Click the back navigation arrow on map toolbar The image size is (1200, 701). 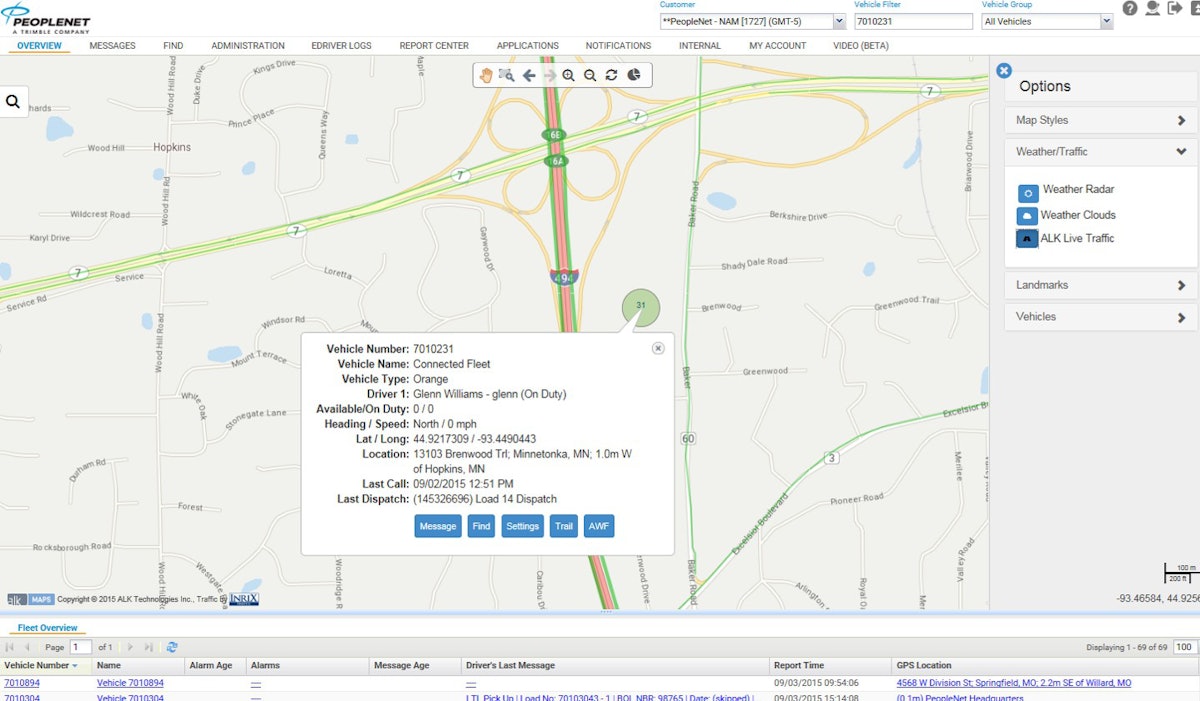[529, 75]
